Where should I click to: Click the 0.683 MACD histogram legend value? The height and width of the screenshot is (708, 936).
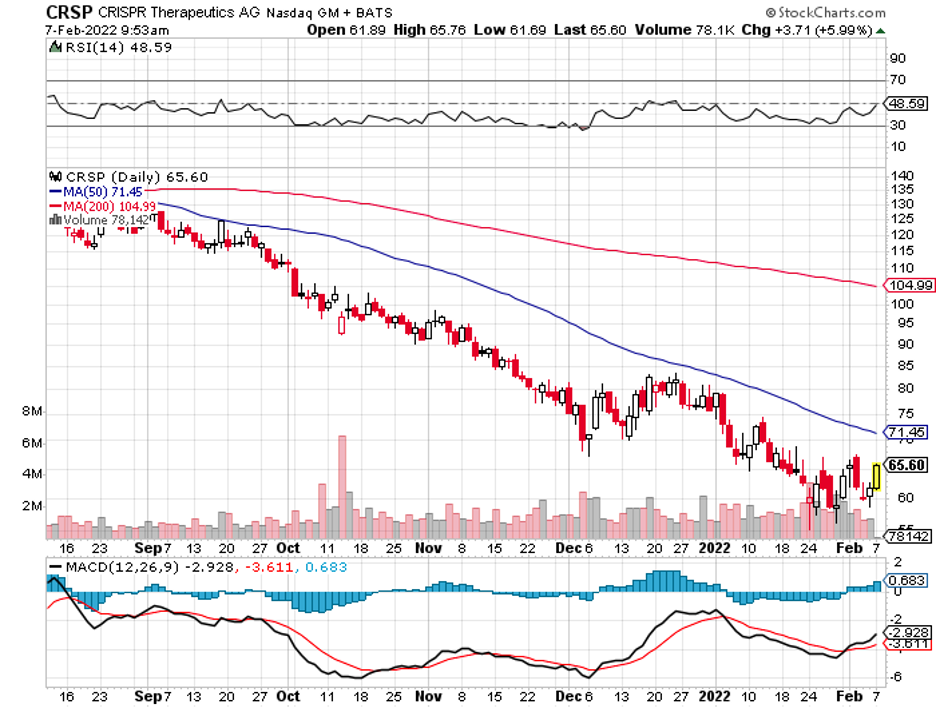point(325,567)
